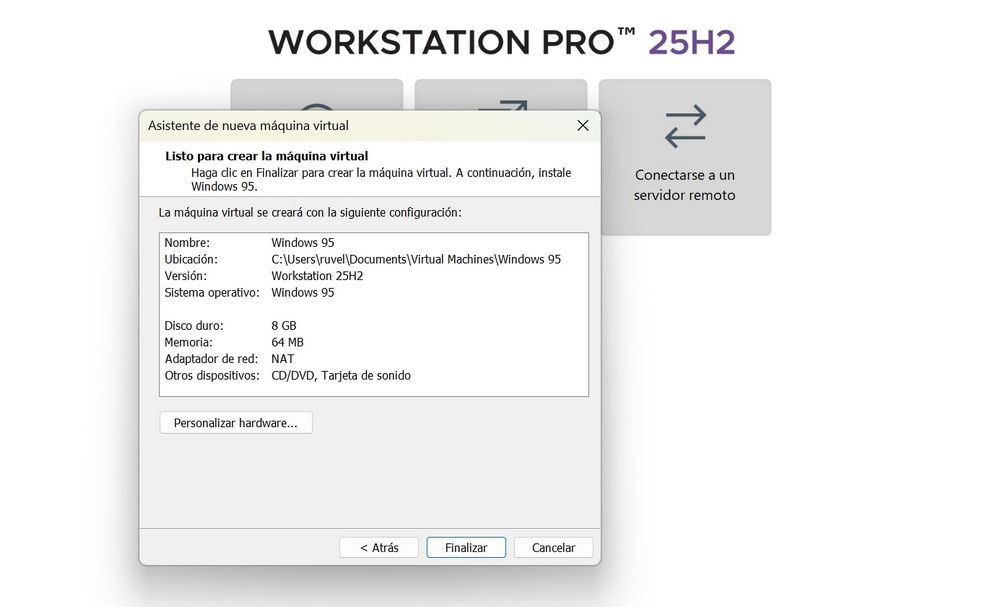Screen dimensions: 1000x607
Task: Click the Listo para crear la máquina virtual header
Action: (266, 155)
